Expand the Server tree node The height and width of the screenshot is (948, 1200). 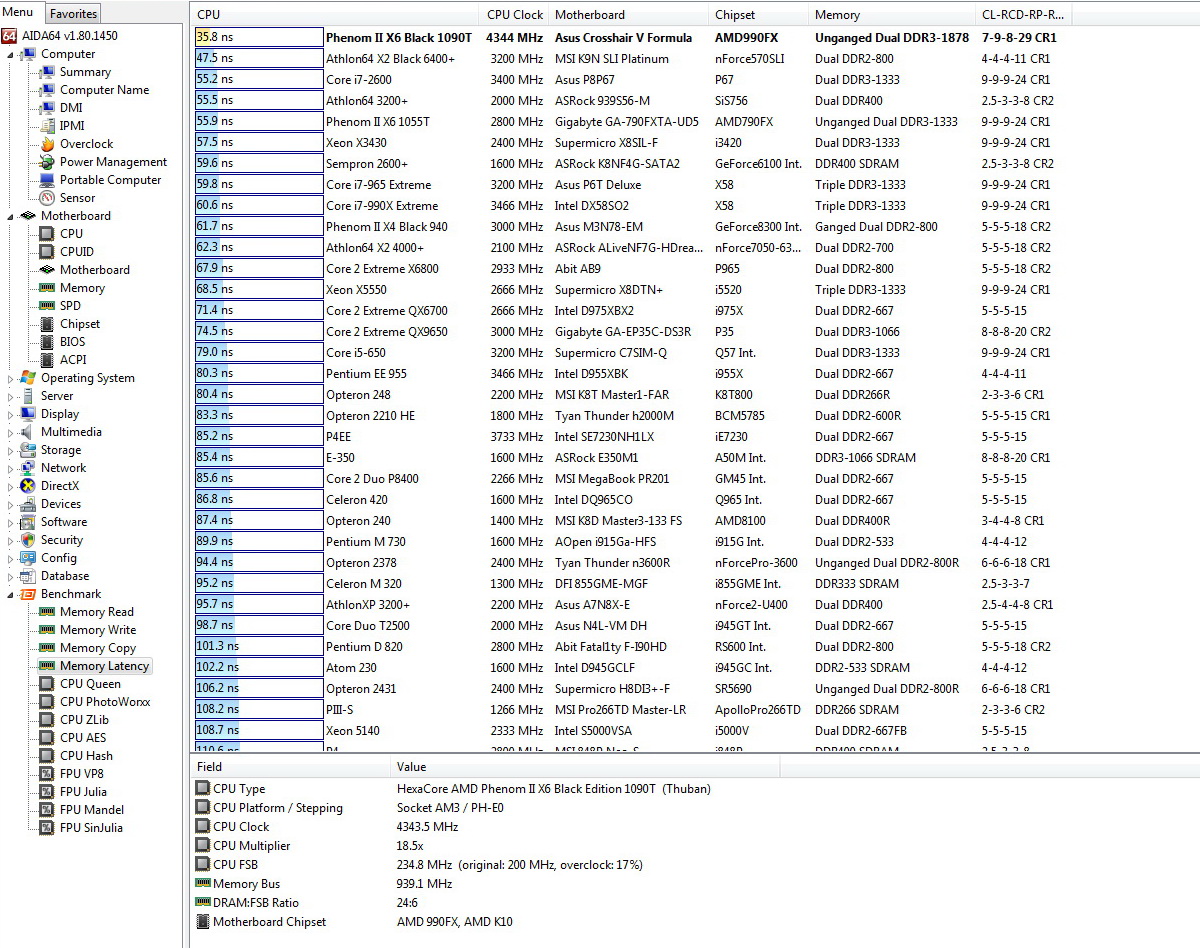11,396
